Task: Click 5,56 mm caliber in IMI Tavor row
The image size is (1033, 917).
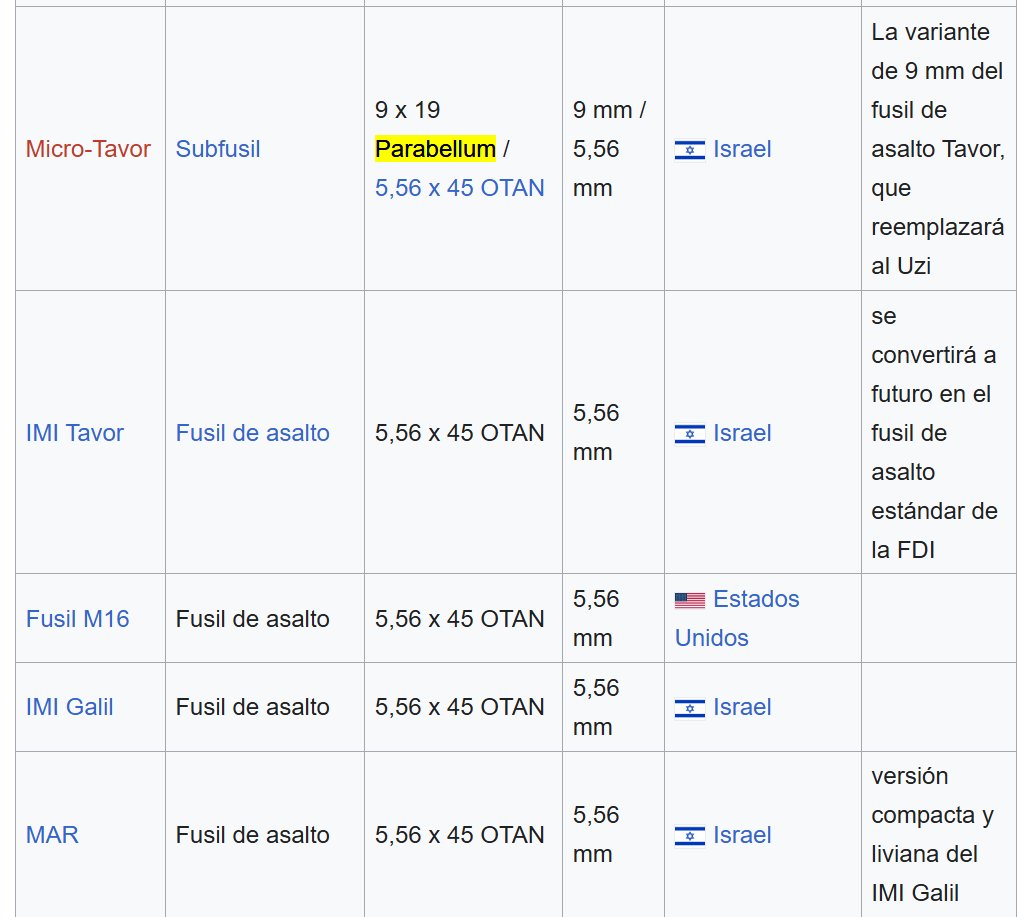Action: [596, 433]
